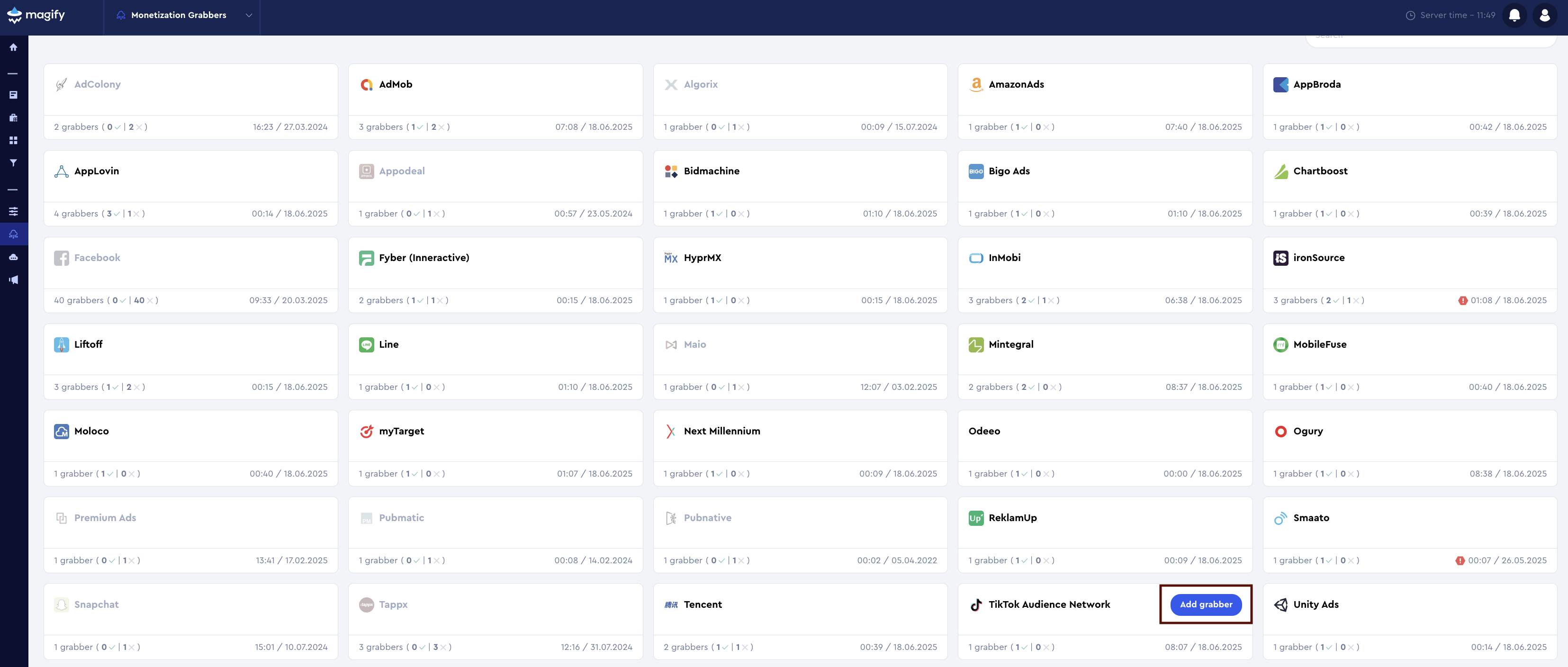Click the cloud sidebar icon below grabbers
The width and height of the screenshot is (1568, 667).
13,257
